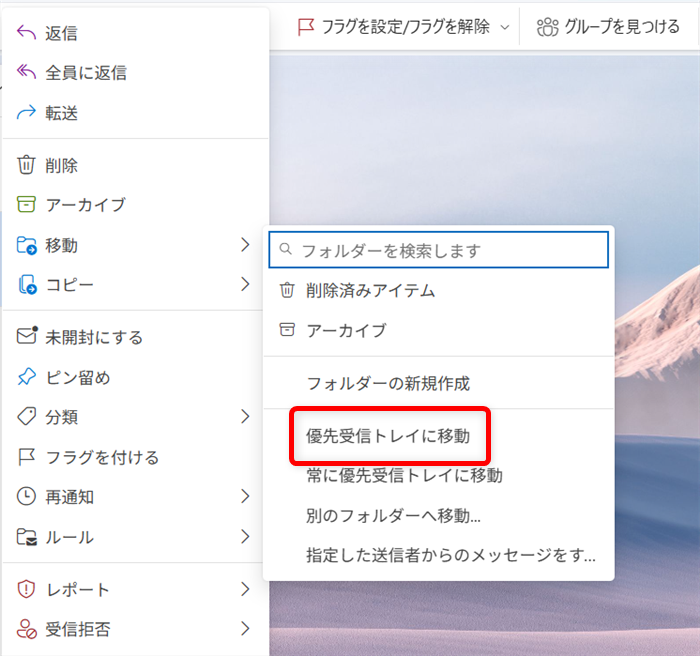Open the フラグを設定/フラグを解除 dropdown arrow
700x656 pixels.
click(x=504, y=27)
